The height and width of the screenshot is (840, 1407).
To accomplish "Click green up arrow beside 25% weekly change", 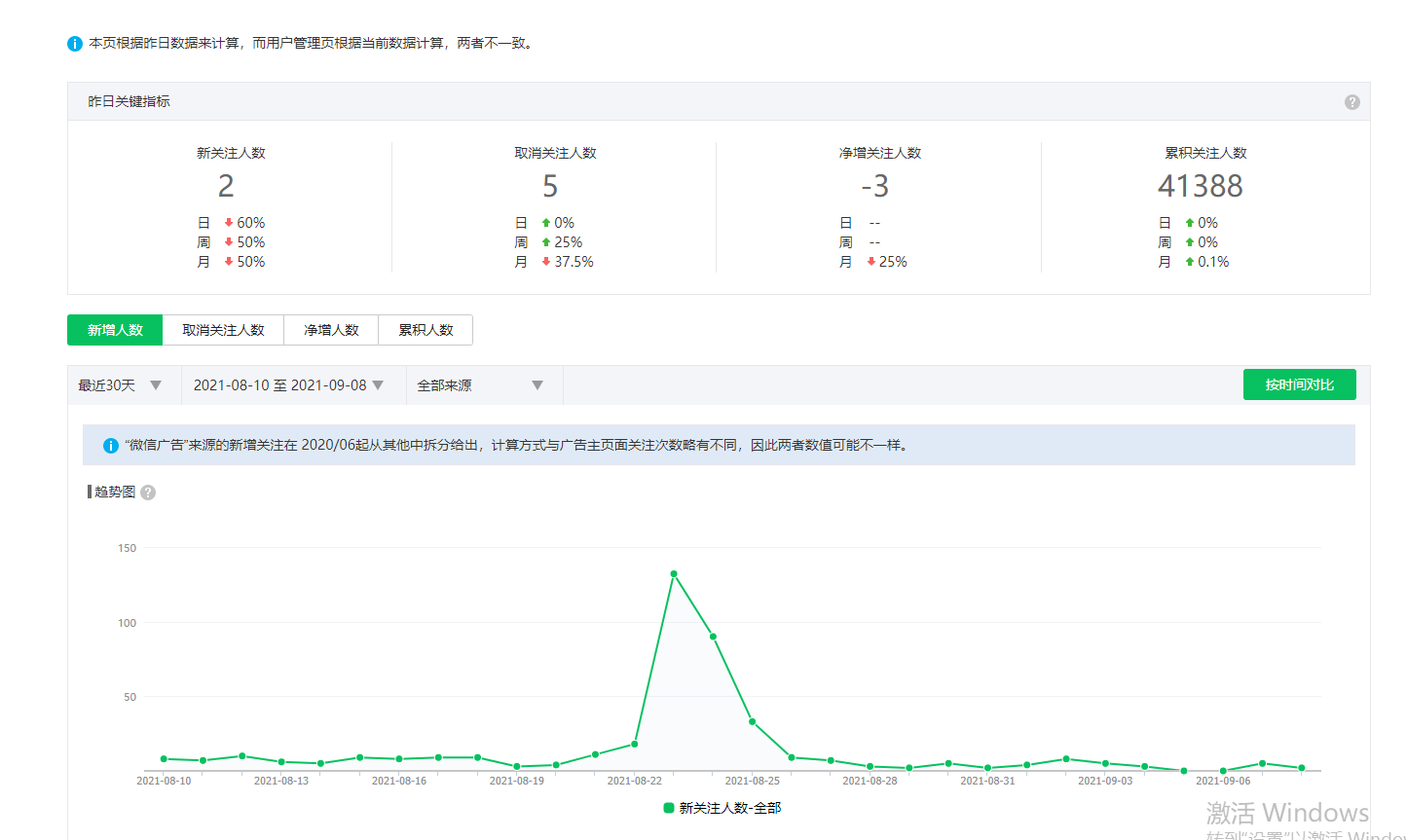I will click(546, 242).
